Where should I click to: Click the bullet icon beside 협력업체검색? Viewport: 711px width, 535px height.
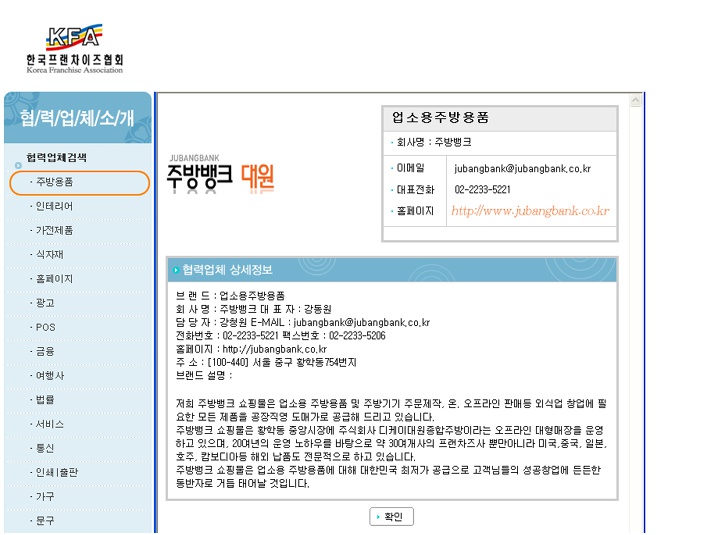[18, 163]
